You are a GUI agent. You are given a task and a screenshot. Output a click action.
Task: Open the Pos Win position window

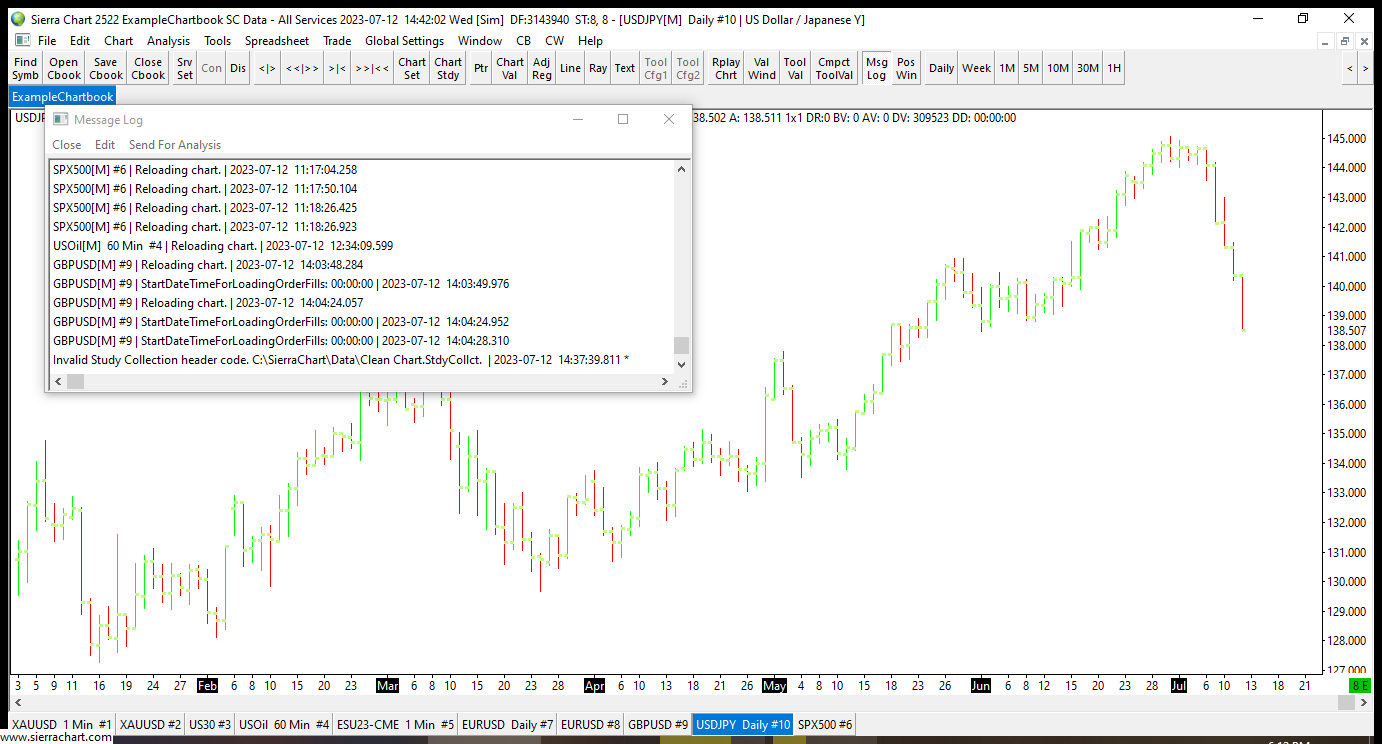click(906, 68)
